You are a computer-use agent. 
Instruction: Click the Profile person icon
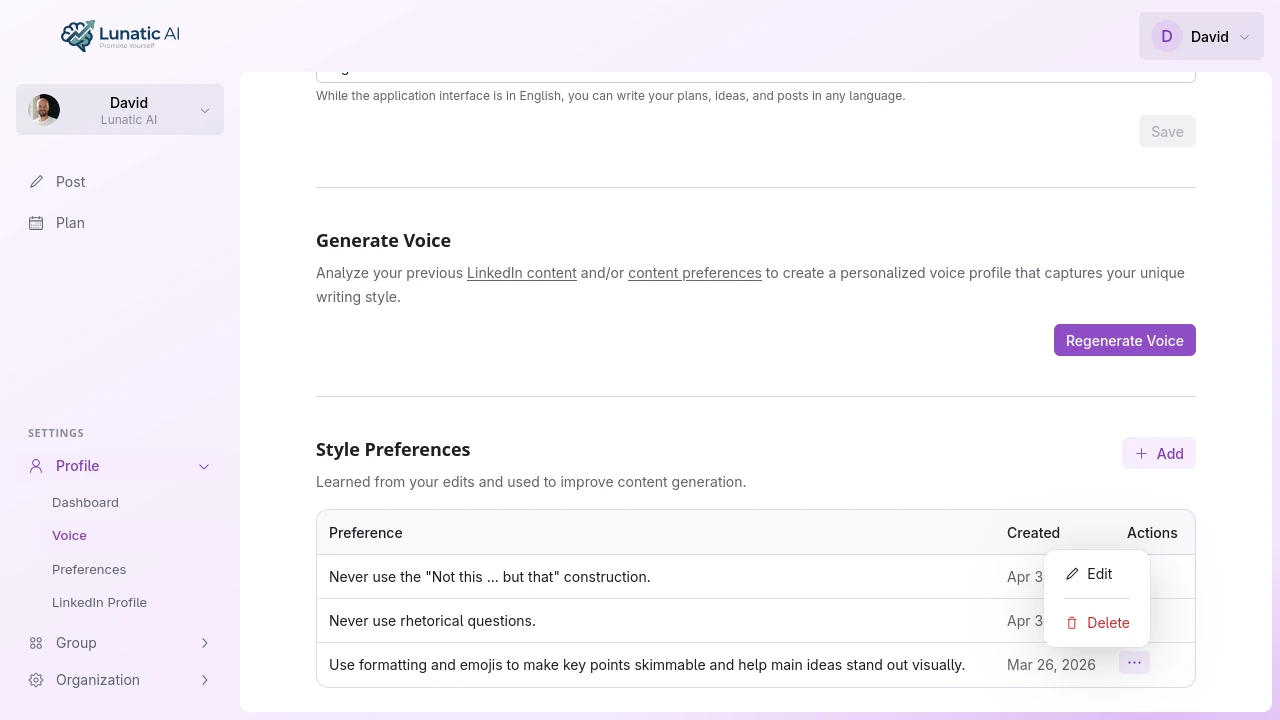coord(36,466)
